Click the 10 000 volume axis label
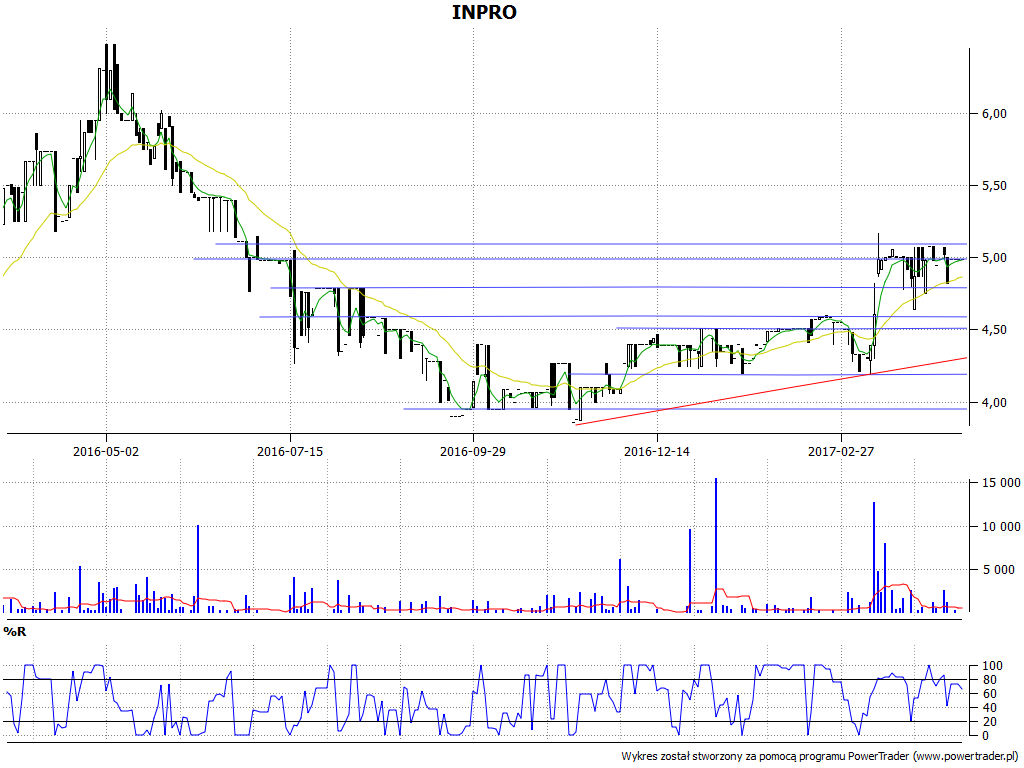This screenshot has width=1024, height=768. [1001, 527]
